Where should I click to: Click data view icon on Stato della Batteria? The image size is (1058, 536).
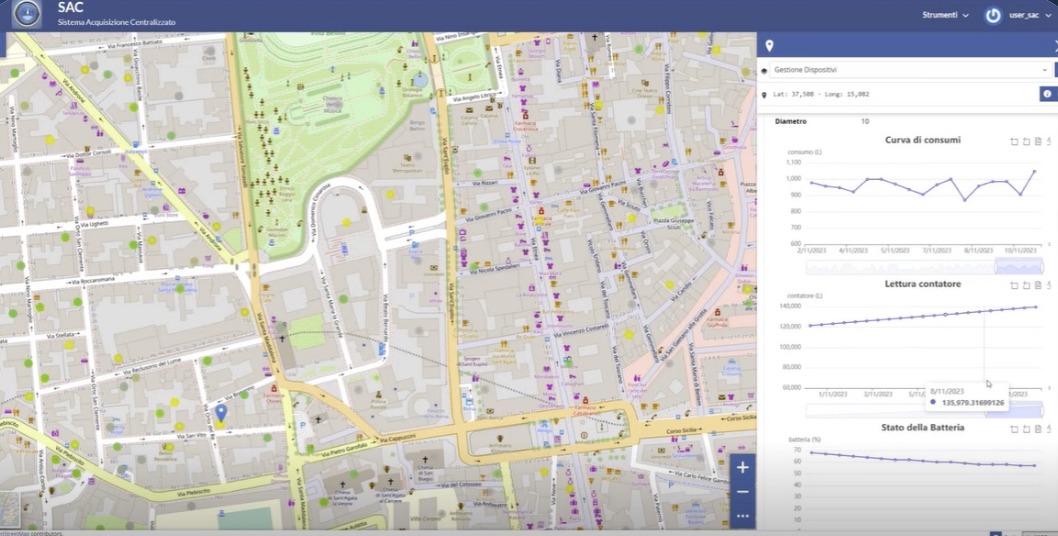[1037, 429]
